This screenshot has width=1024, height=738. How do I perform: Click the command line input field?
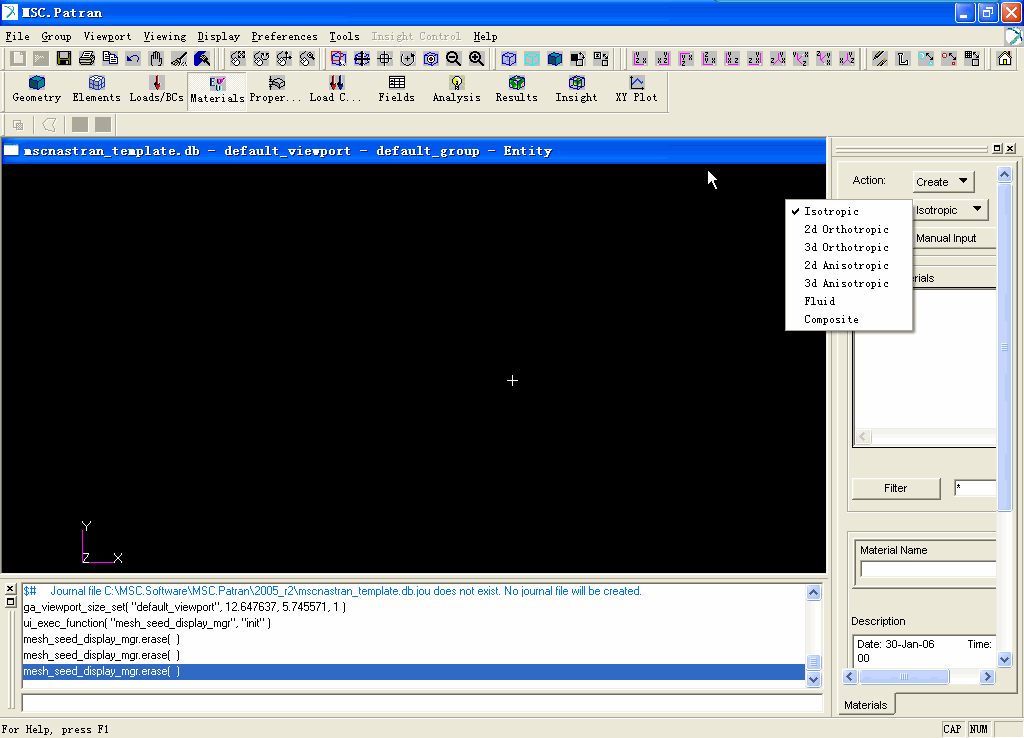(x=422, y=703)
